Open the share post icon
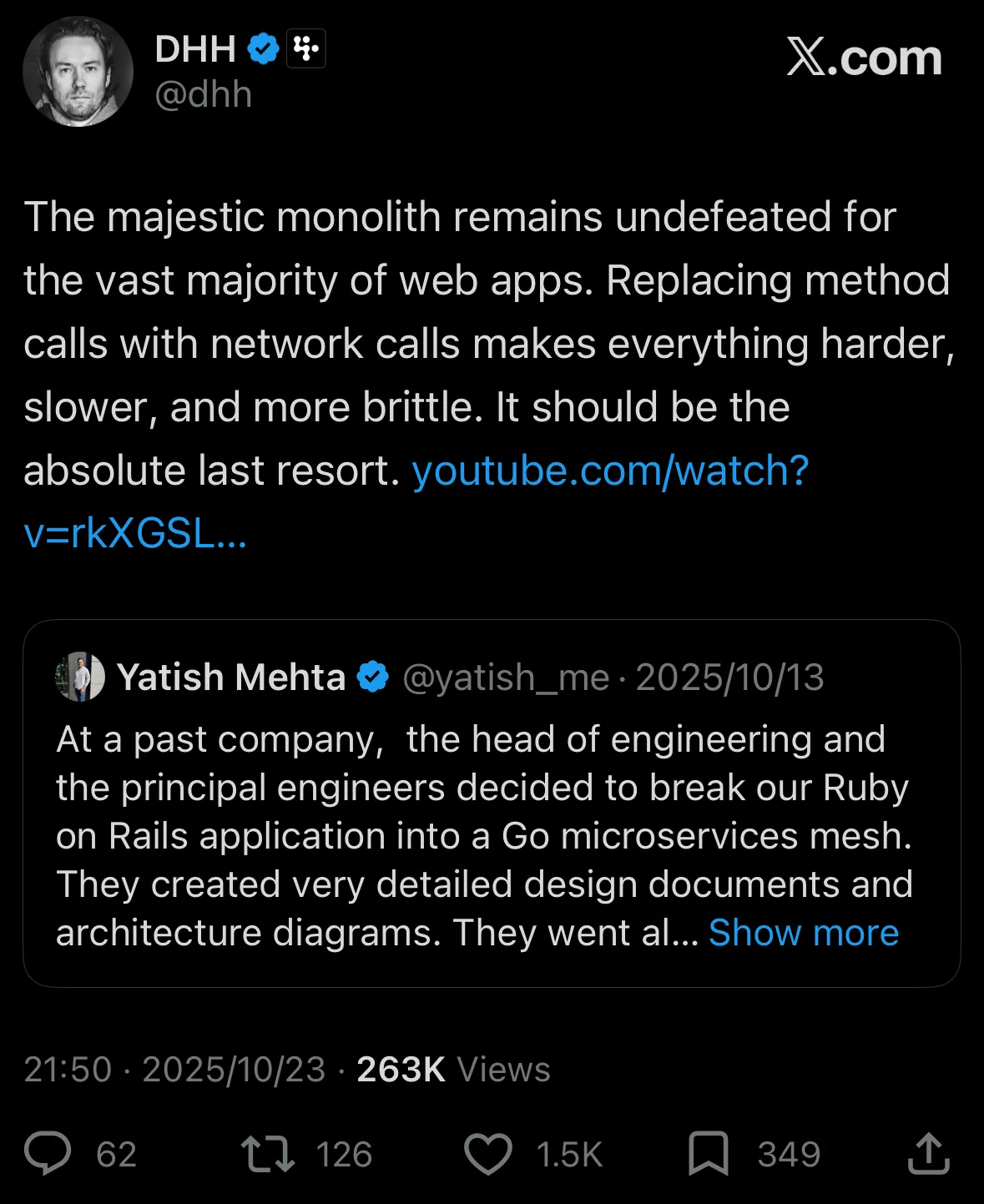The height and width of the screenshot is (1204, 984). click(928, 1154)
